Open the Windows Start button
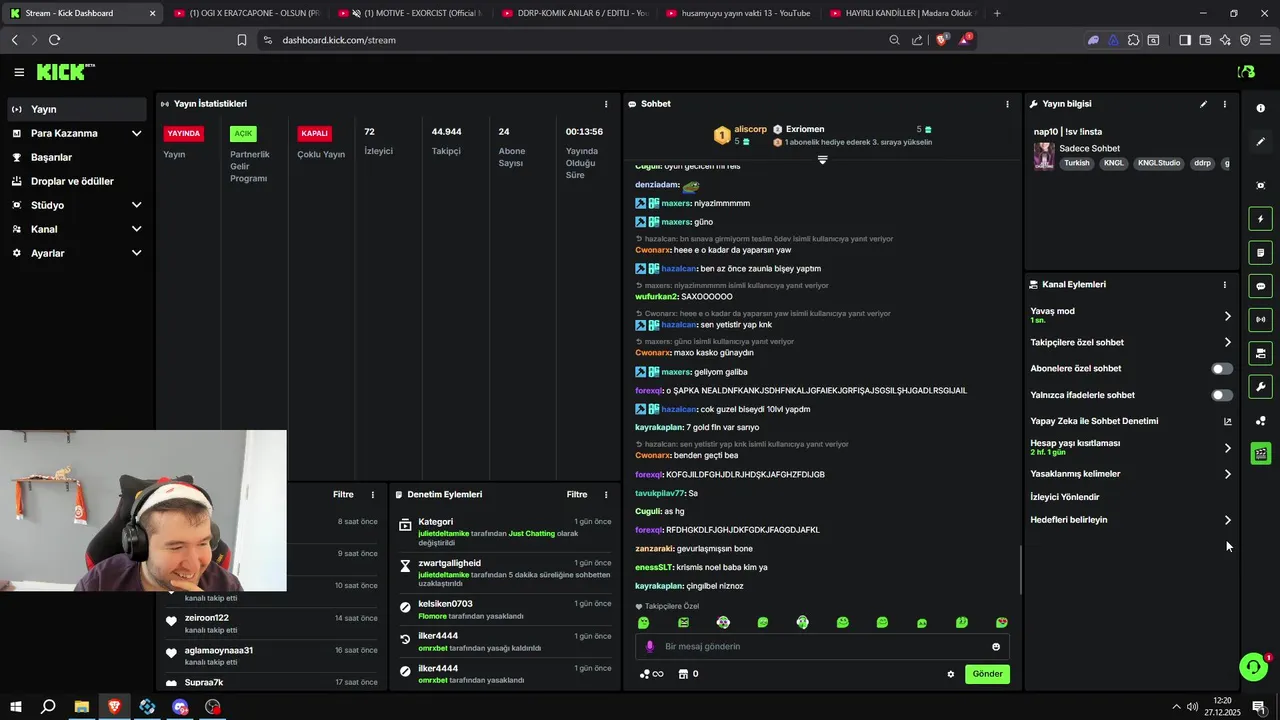The height and width of the screenshot is (720, 1280). click(x=15, y=707)
